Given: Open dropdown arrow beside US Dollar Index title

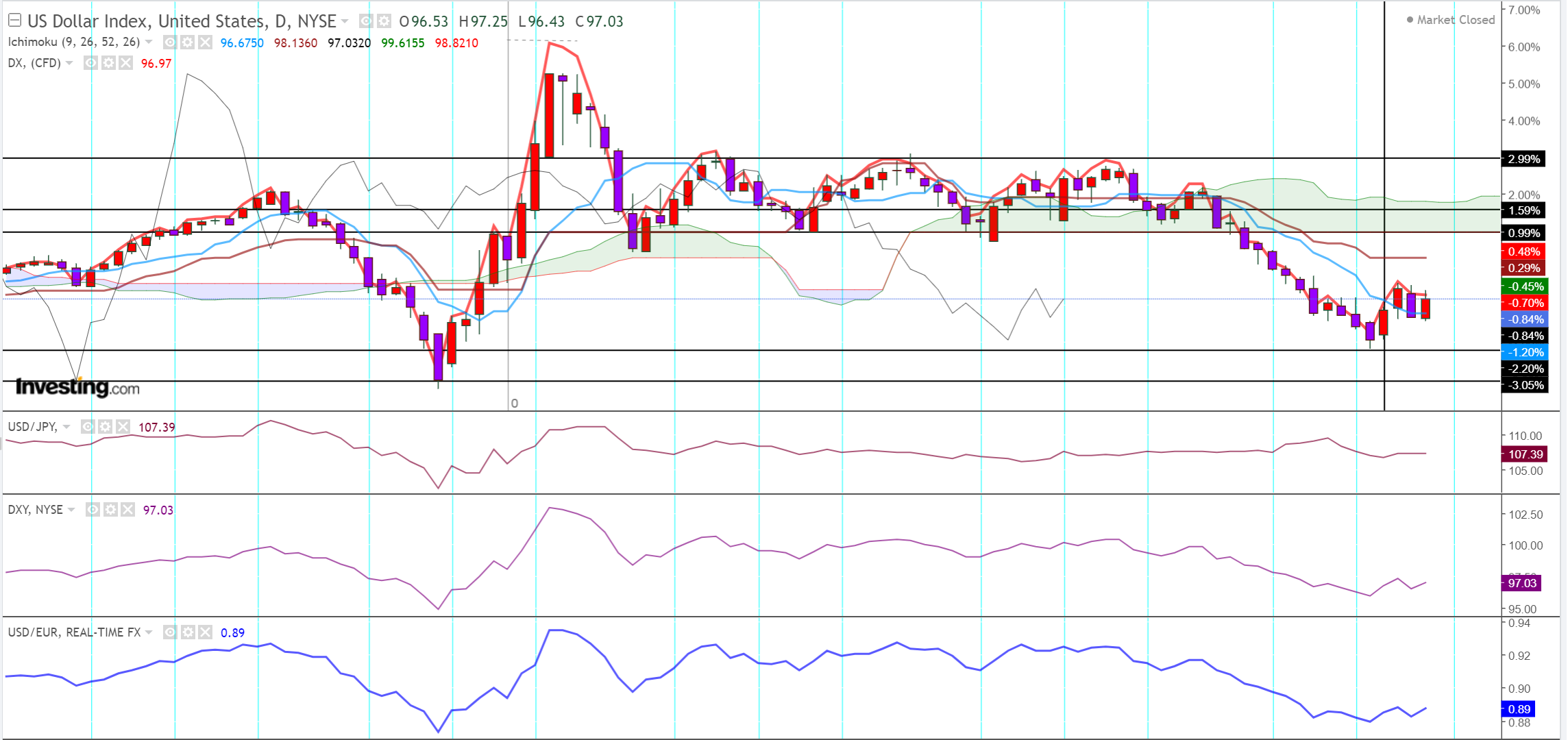Looking at the screenshot, I should (345, 21).
